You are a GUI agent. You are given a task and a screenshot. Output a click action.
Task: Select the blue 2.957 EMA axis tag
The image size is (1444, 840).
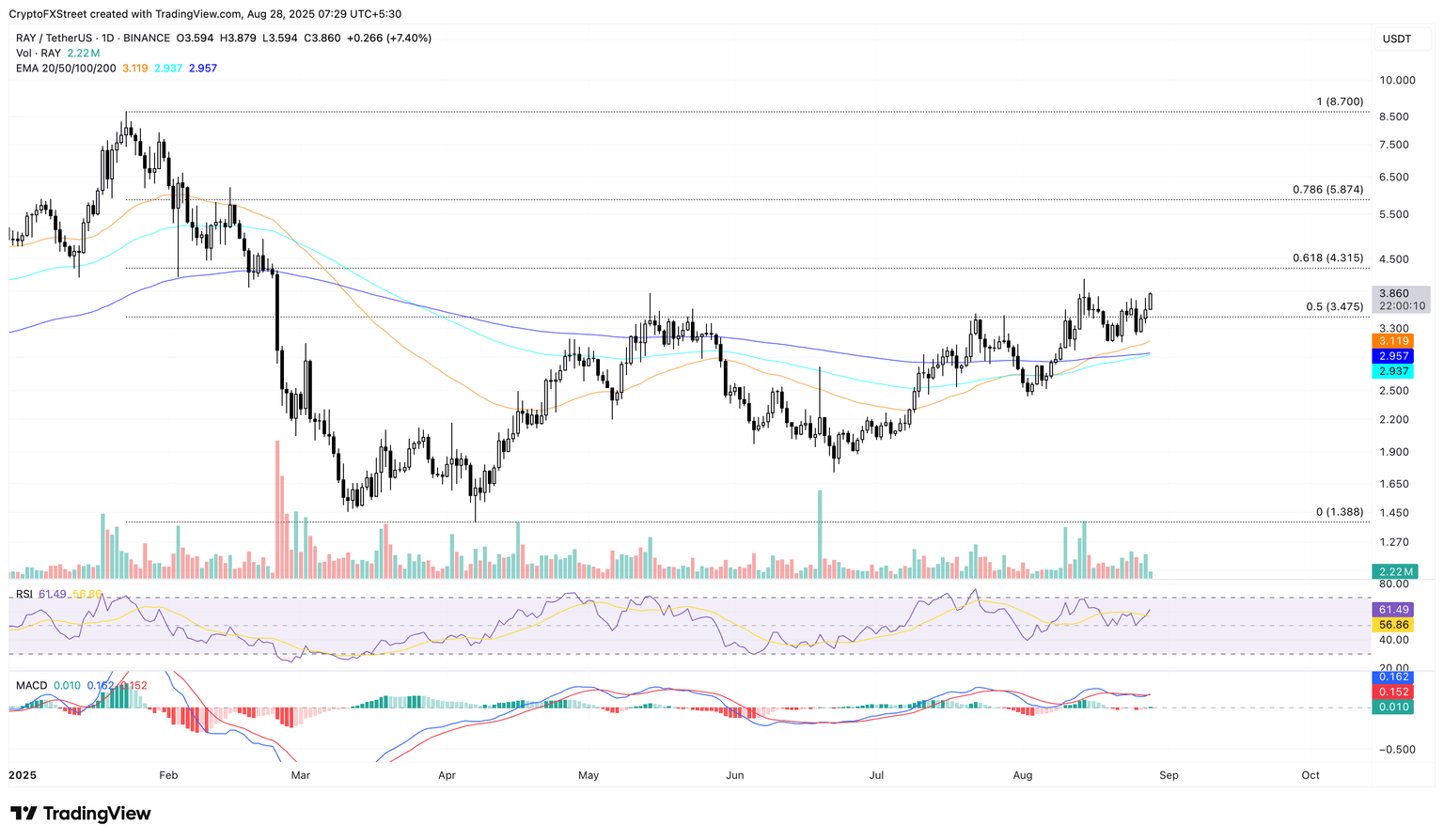point(1392,356)
